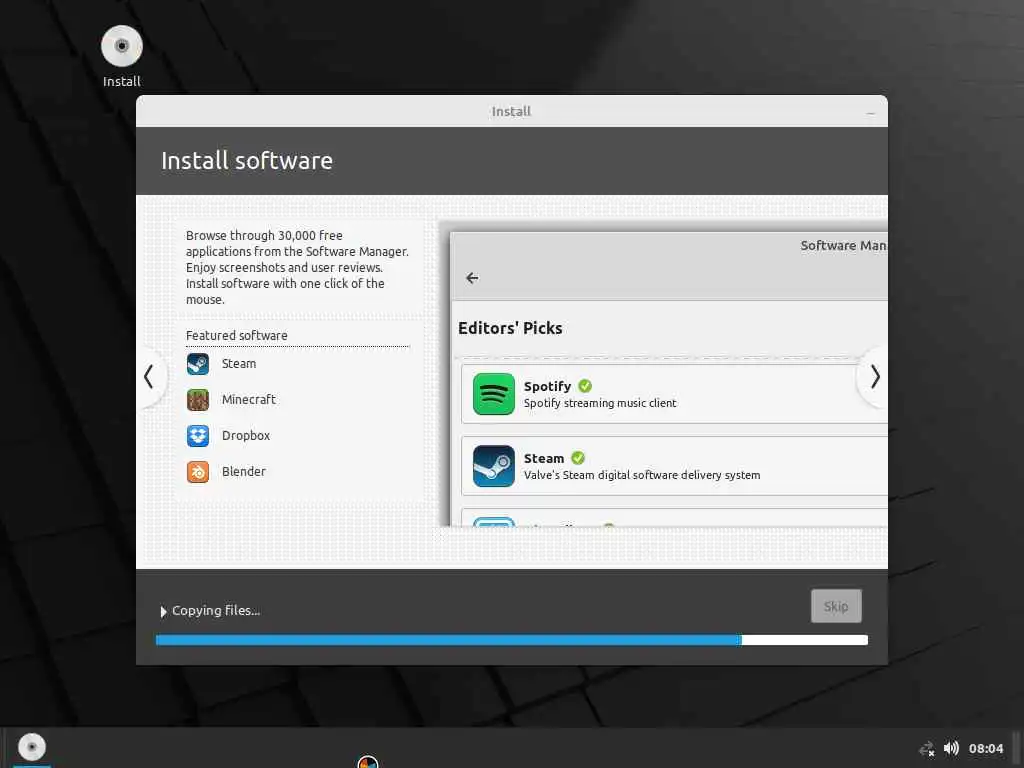This screenshot has height=768, width=1024.
Task: Click the 'Dropbox' label in Featured software
Action: [246, 436]
